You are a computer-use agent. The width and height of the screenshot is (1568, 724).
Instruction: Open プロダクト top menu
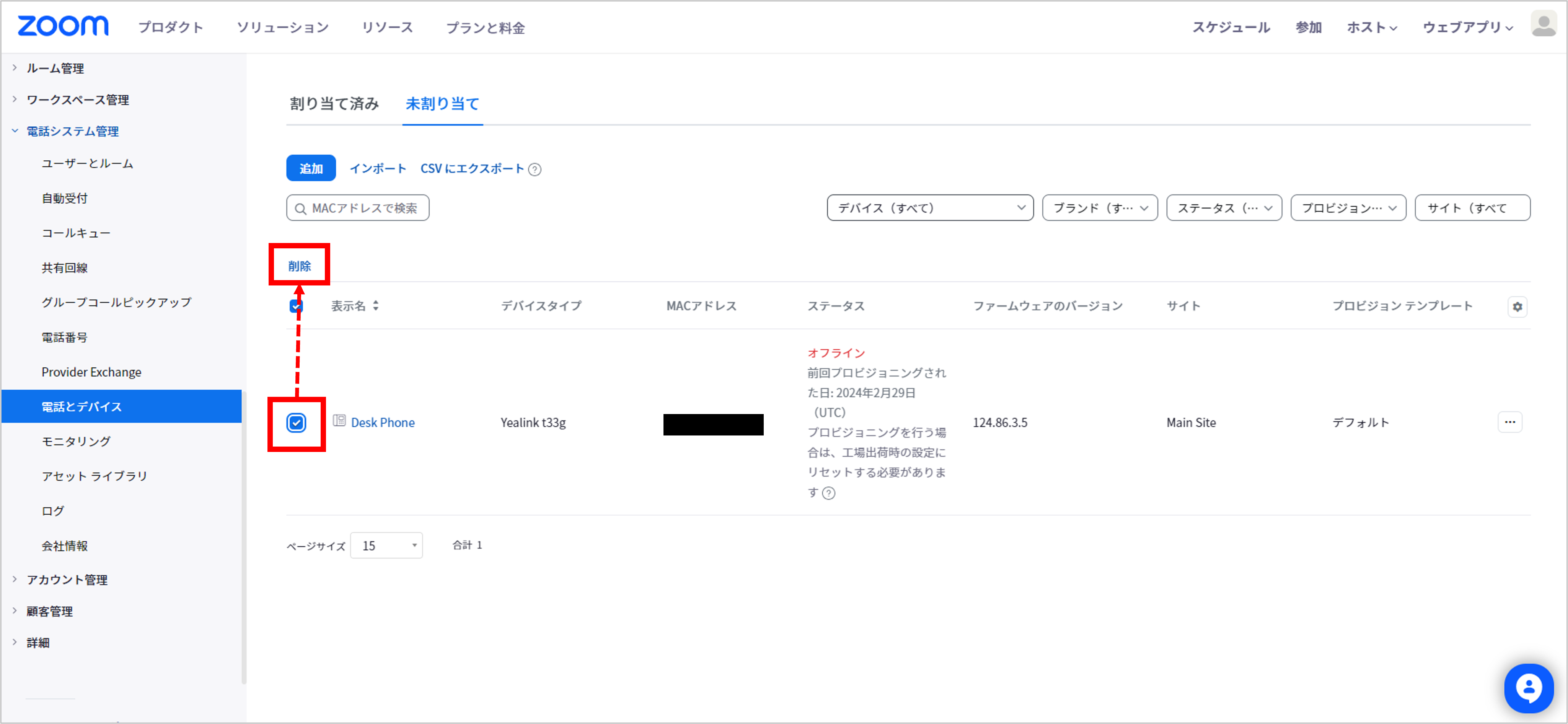pyautogui.click(x=170, y=28)
